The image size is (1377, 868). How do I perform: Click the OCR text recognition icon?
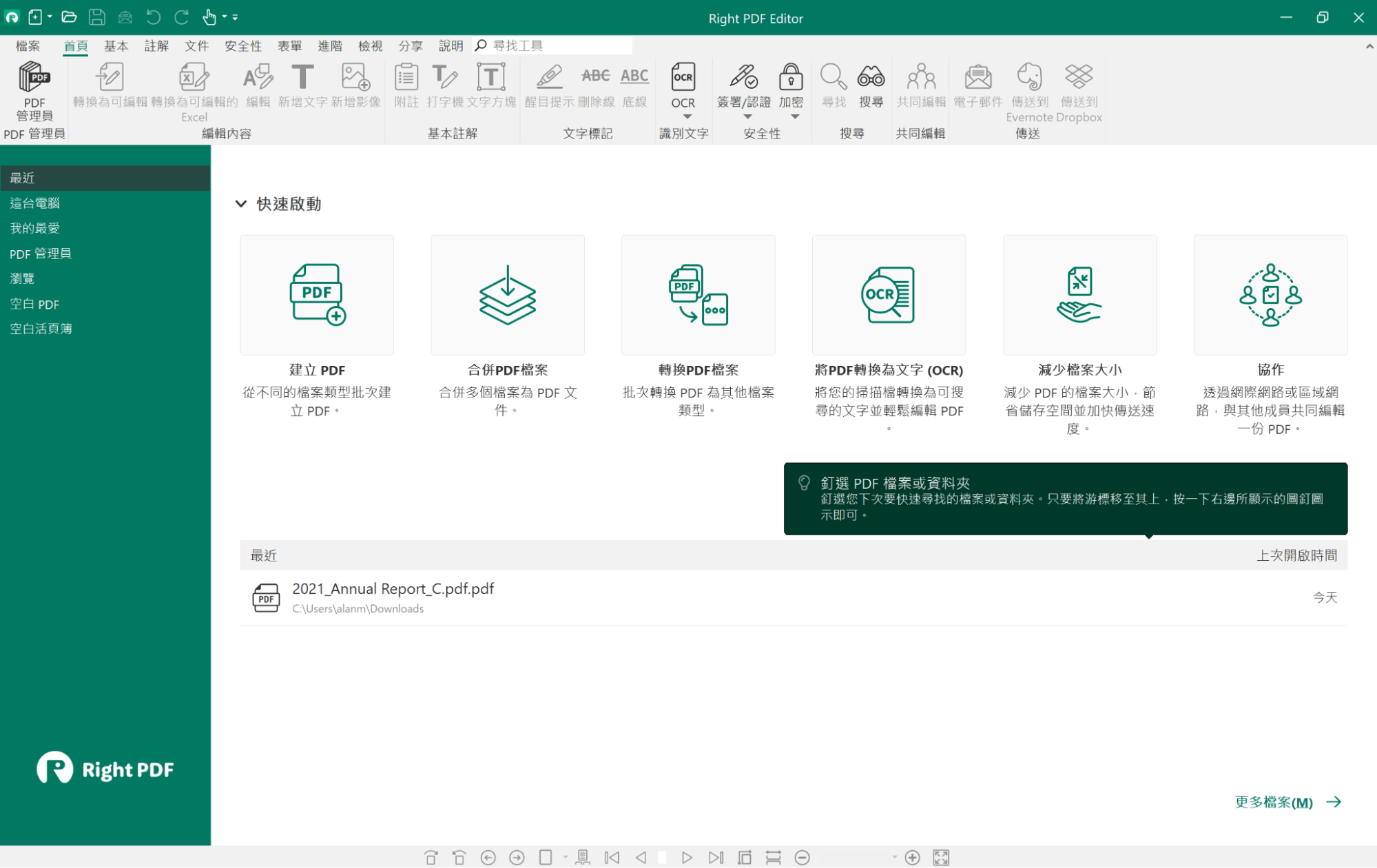click(x=683, y=77)
